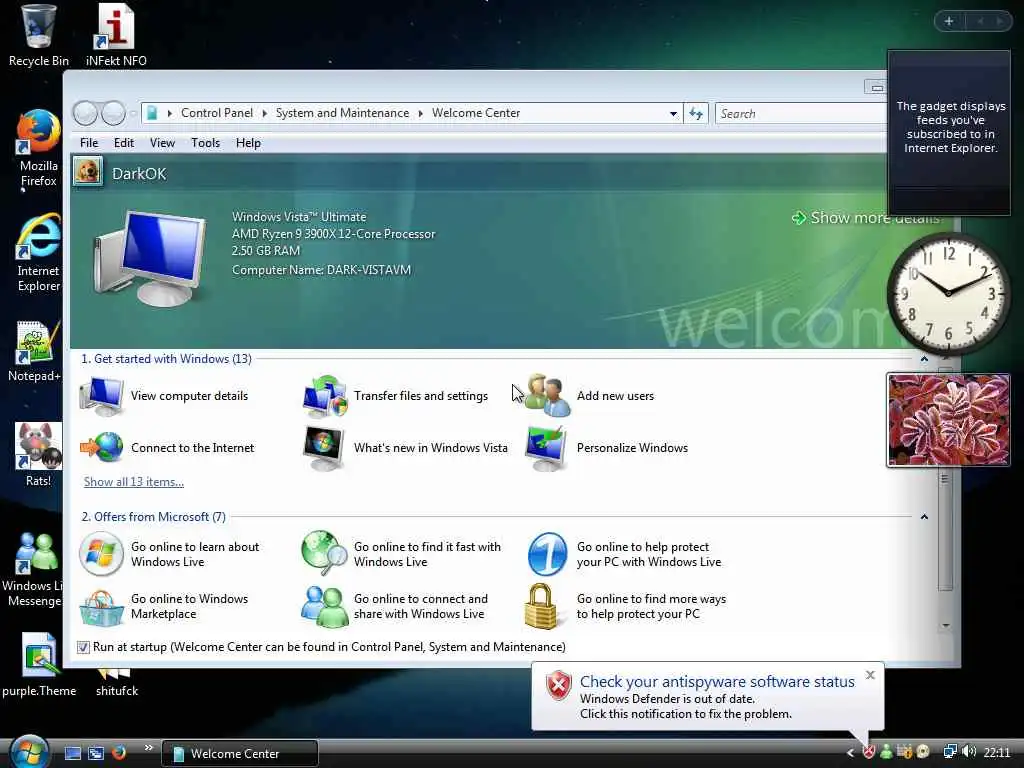The image size is (1024, 768).
Task: Click the System and Maintenance breadcrumb
Action: click(x=342, y=113)
